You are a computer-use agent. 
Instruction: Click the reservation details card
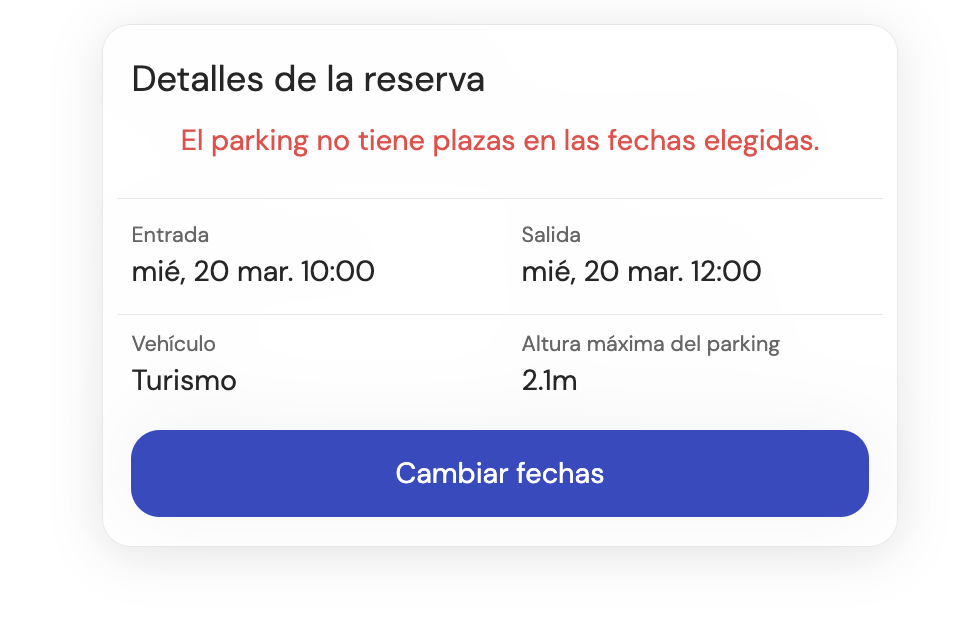[499, 283]
